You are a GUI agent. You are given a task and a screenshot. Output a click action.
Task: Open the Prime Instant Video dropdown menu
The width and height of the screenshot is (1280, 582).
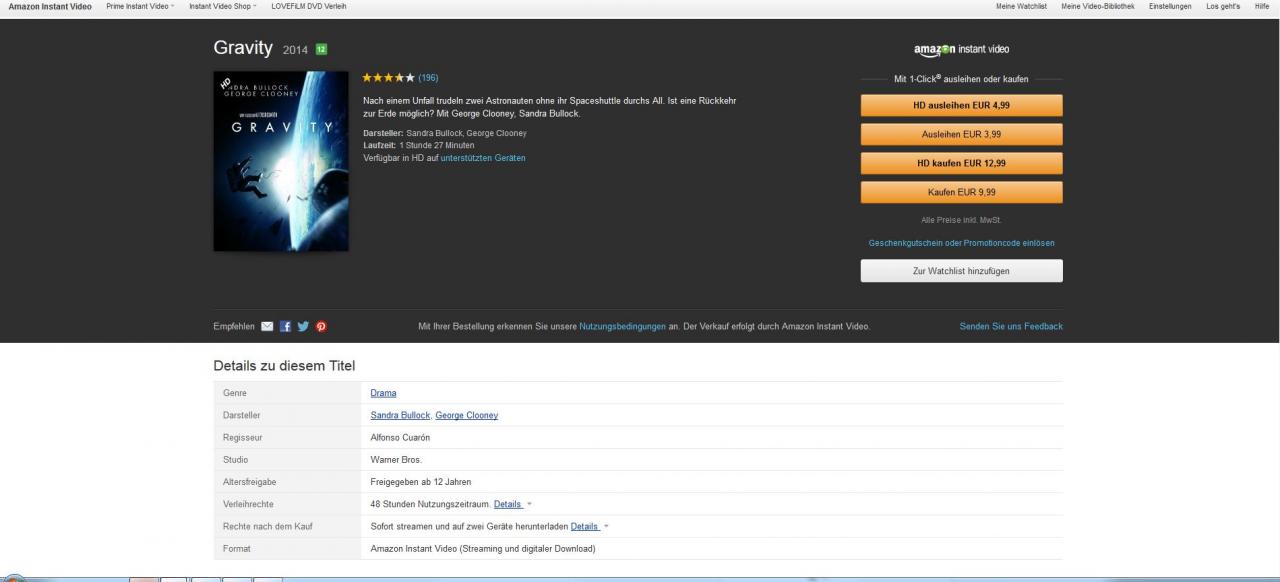click(140, 7)
